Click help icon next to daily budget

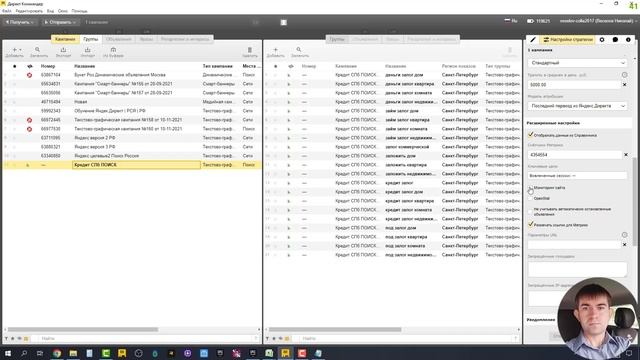[x=624, y=75]
